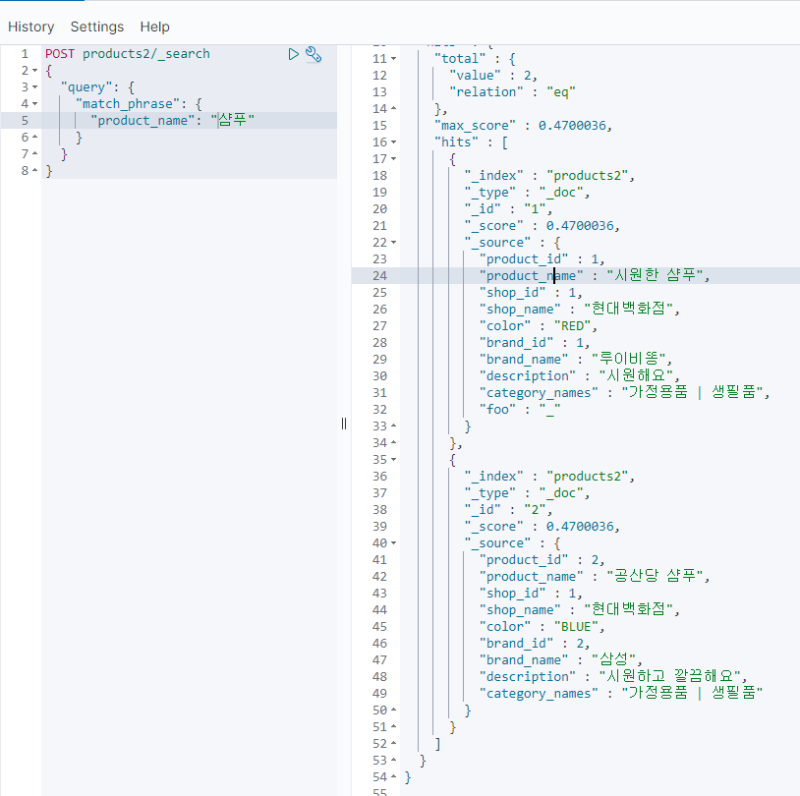The image size is (800, 796).
Task: Collapse the hits array on line 16
Action: (393, 142)
